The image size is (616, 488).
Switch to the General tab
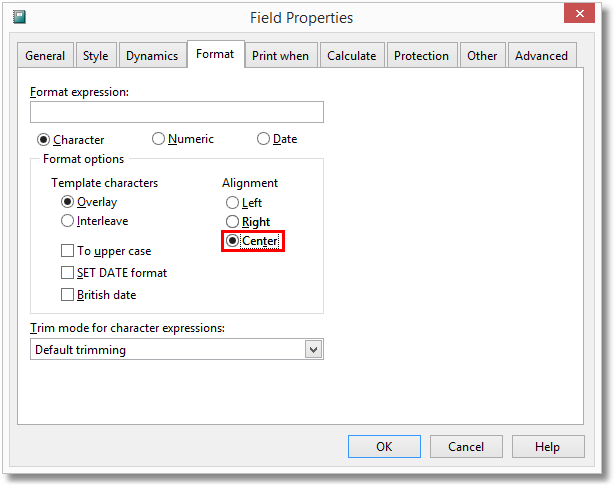point(45,56)
